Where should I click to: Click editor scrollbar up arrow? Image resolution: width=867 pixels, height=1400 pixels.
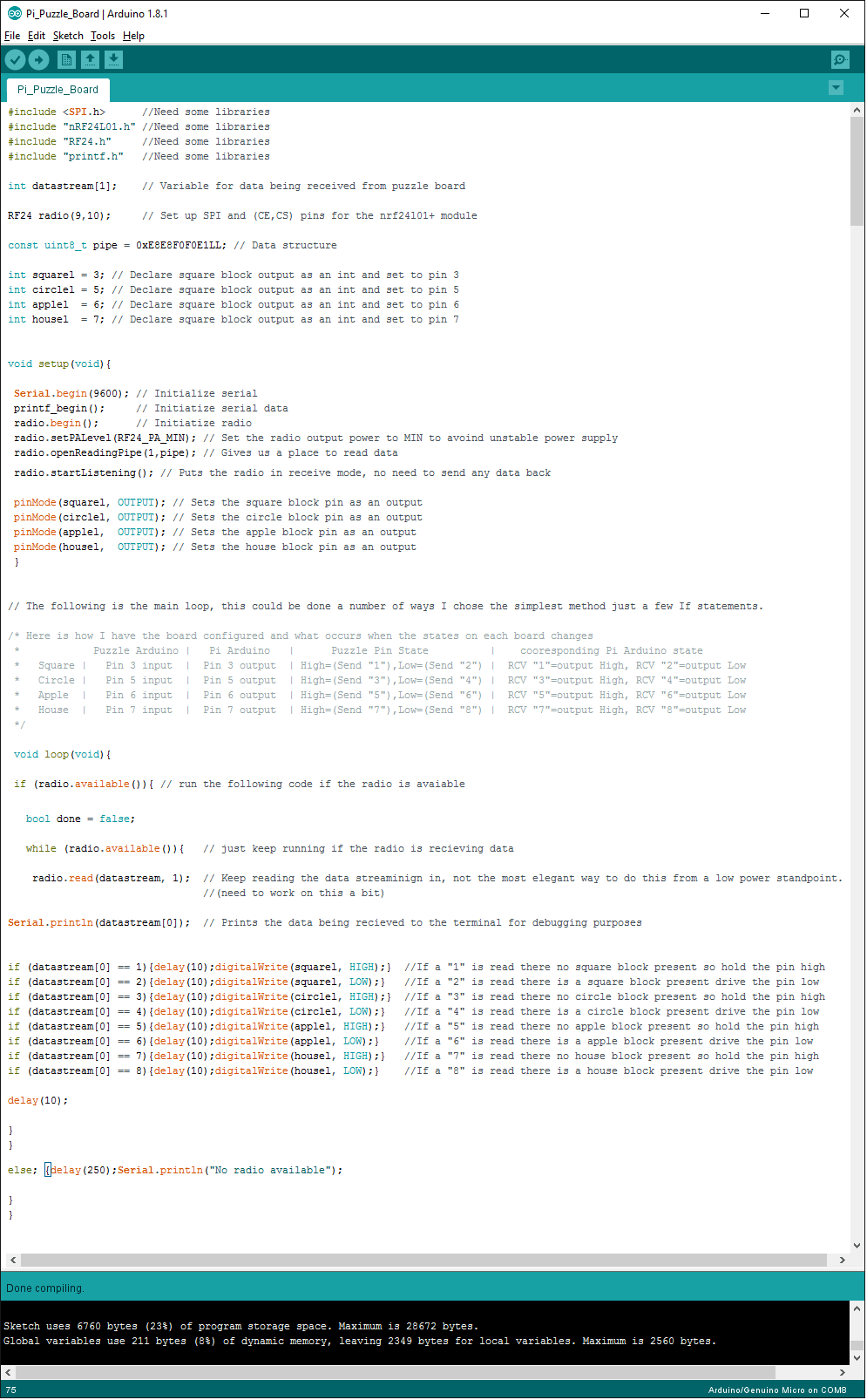coord(857,110)
